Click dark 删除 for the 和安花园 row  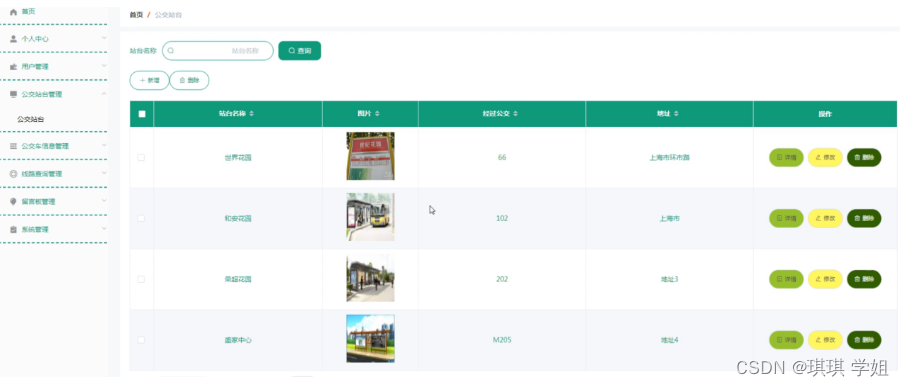pos(864,218)
